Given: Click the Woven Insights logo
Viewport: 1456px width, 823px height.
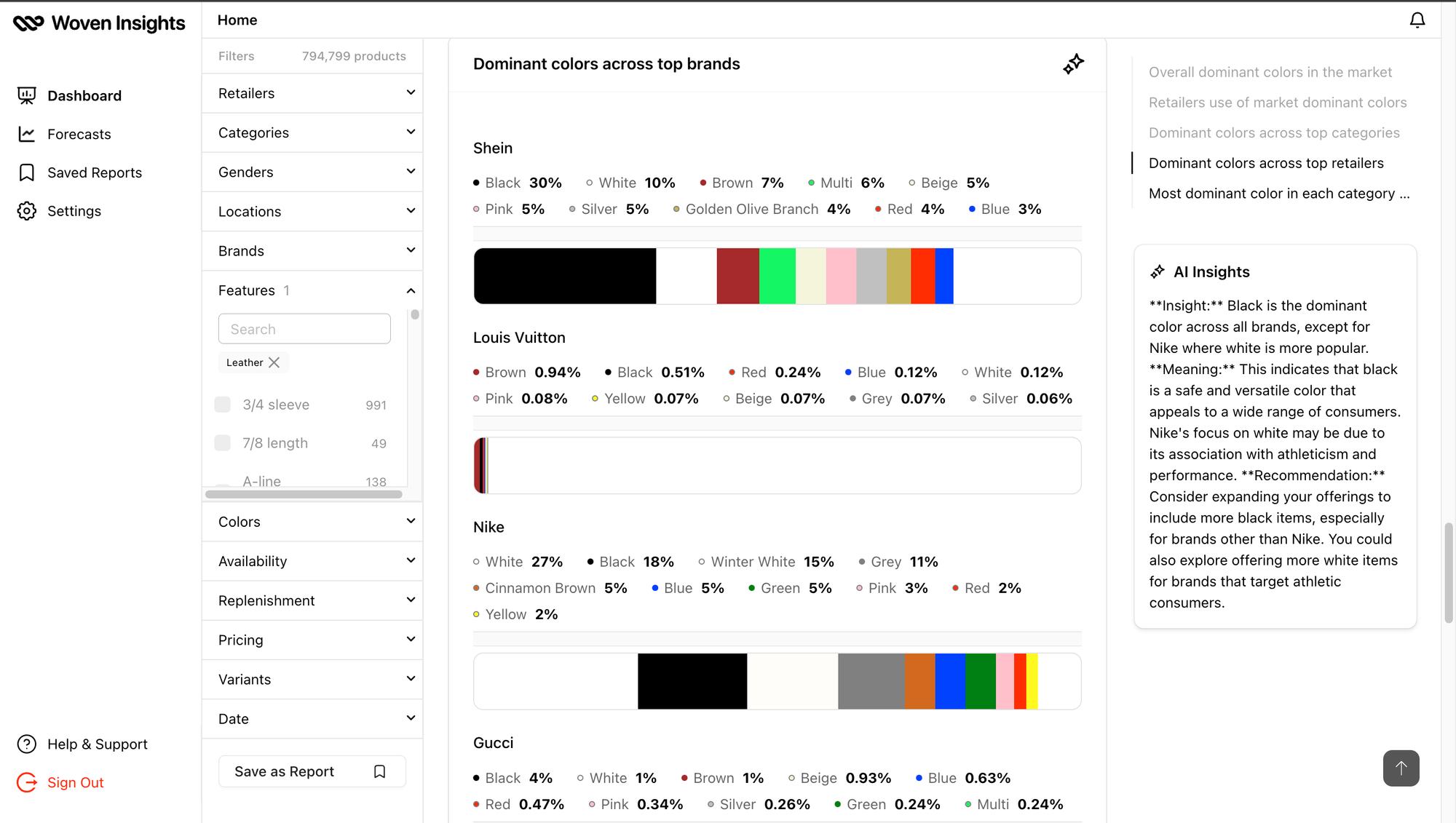Looking at the screenshot, I should click(x=99, y=23).
